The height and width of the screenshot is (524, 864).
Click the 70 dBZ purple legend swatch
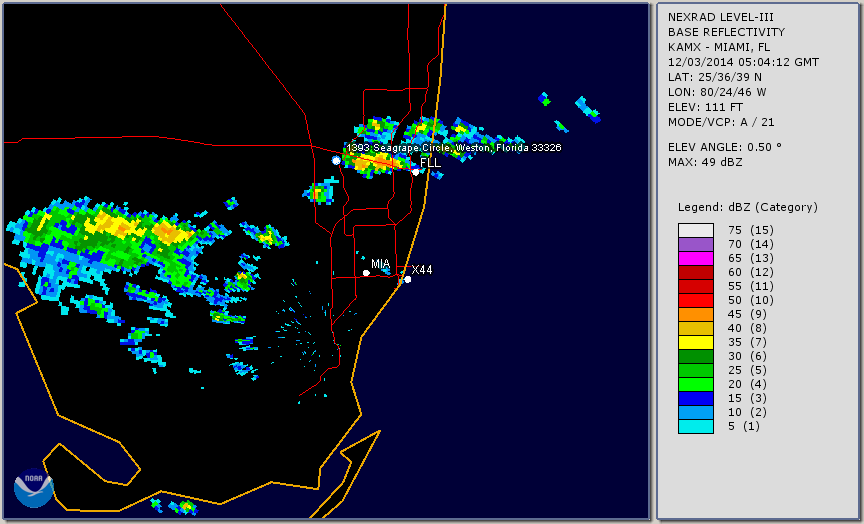tap(695, 244)
